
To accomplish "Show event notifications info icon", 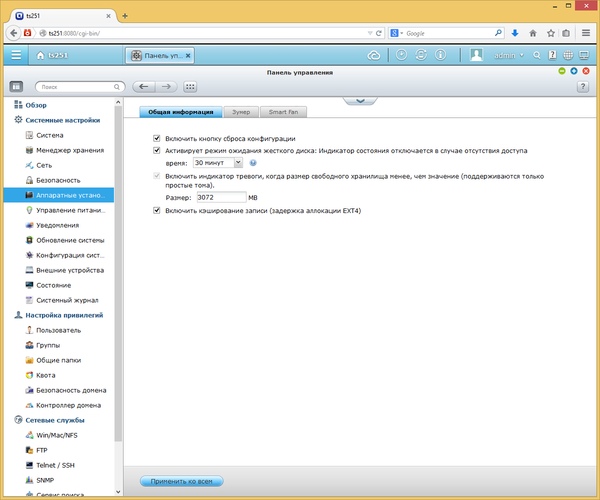I will click(440, 55).
